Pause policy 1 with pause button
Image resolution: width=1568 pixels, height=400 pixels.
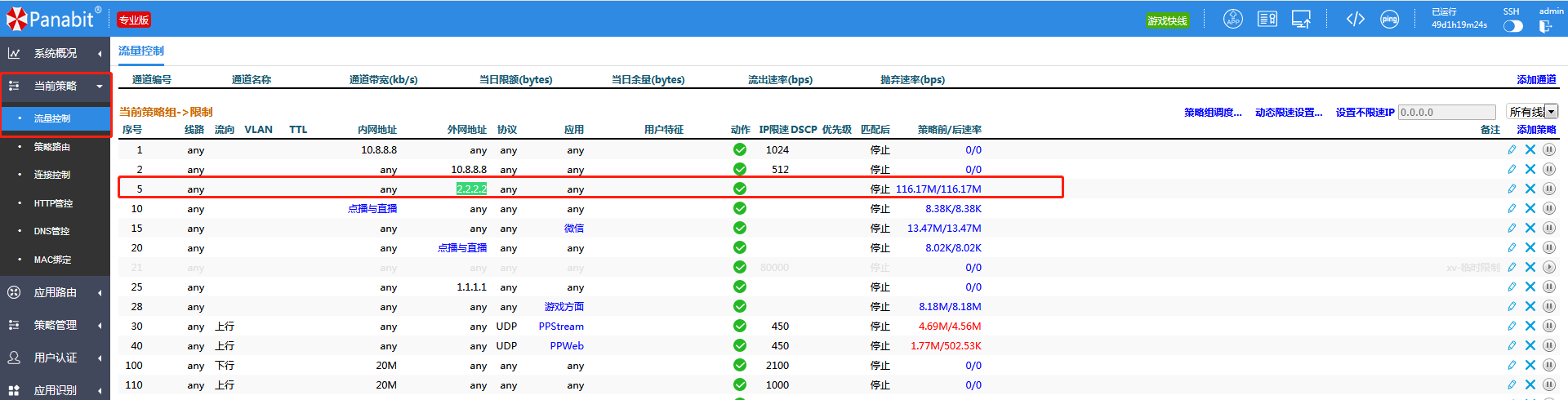[x=1548, y=149]
